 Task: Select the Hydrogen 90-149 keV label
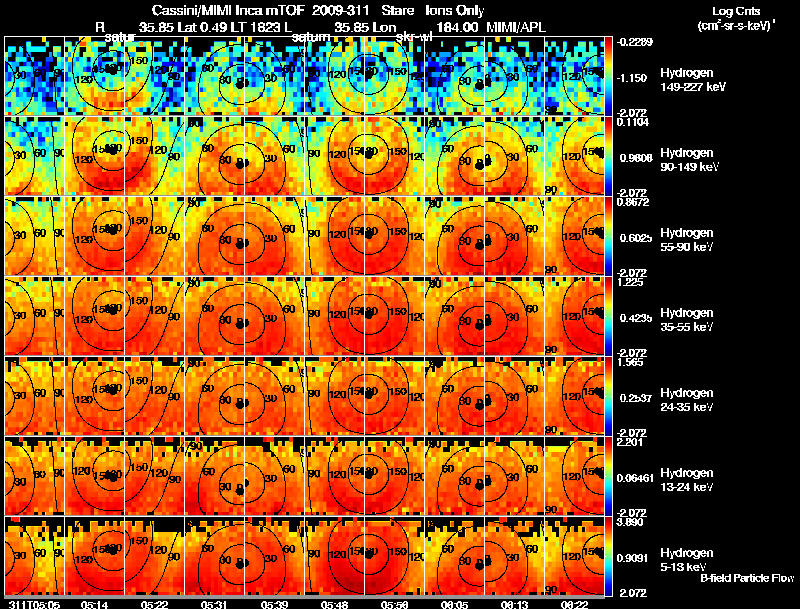coord(689,160)
